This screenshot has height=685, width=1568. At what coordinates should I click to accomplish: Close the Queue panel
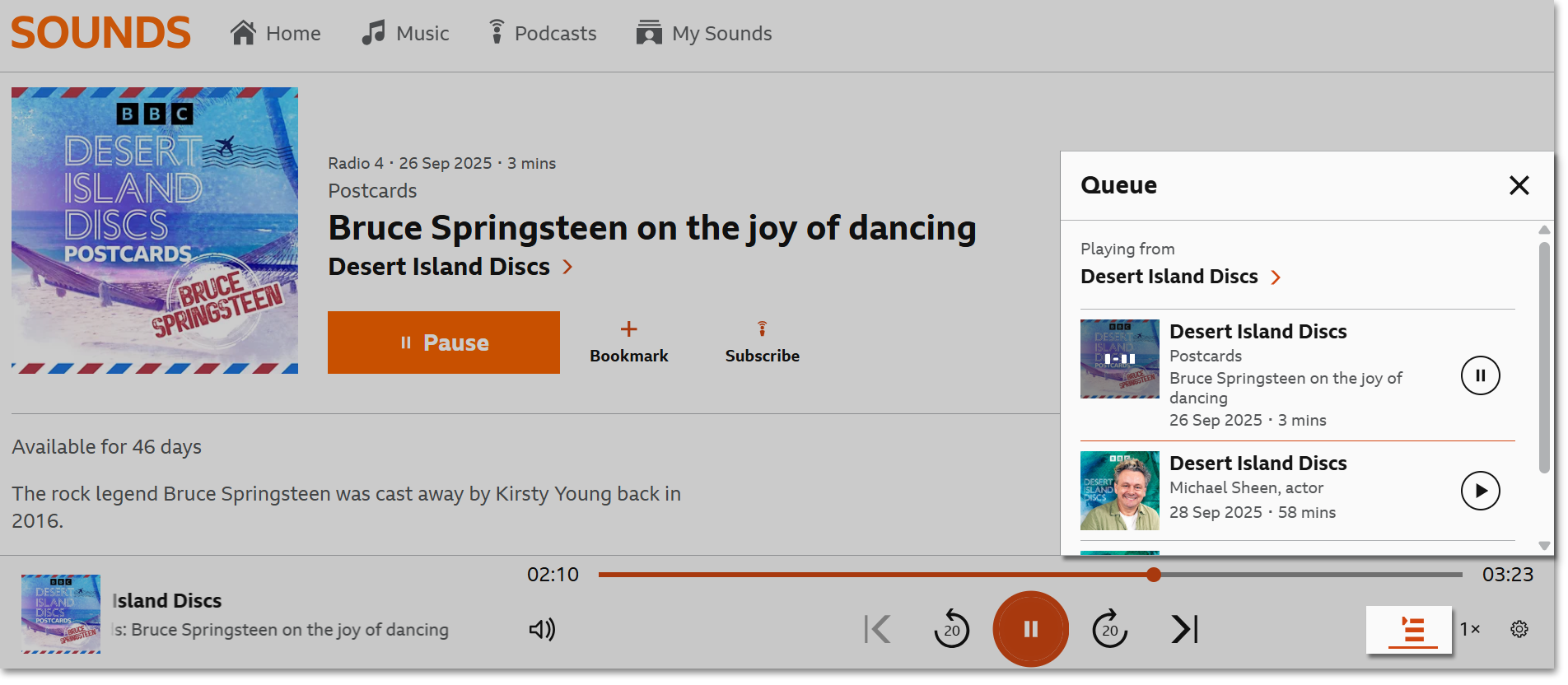1519,185
